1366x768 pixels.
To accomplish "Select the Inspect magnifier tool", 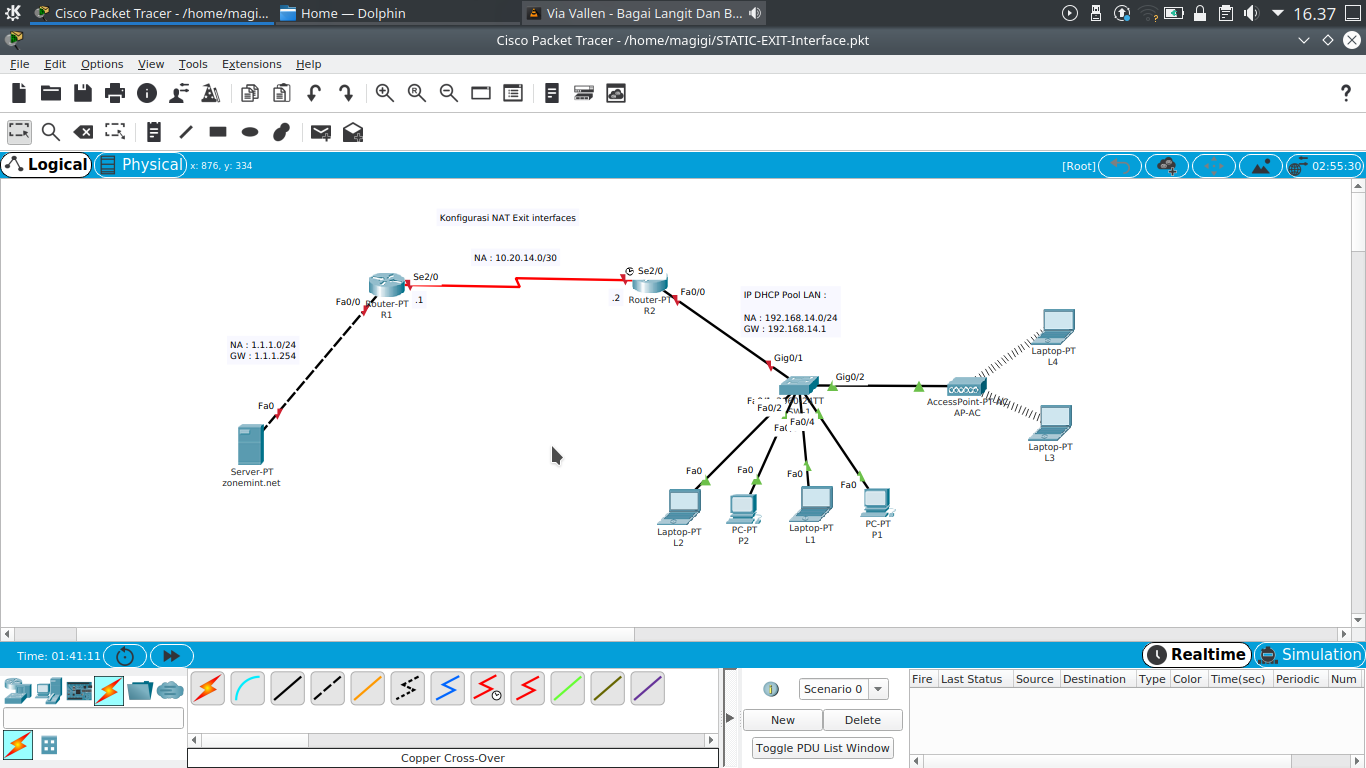I will click(x=51, y=131).
